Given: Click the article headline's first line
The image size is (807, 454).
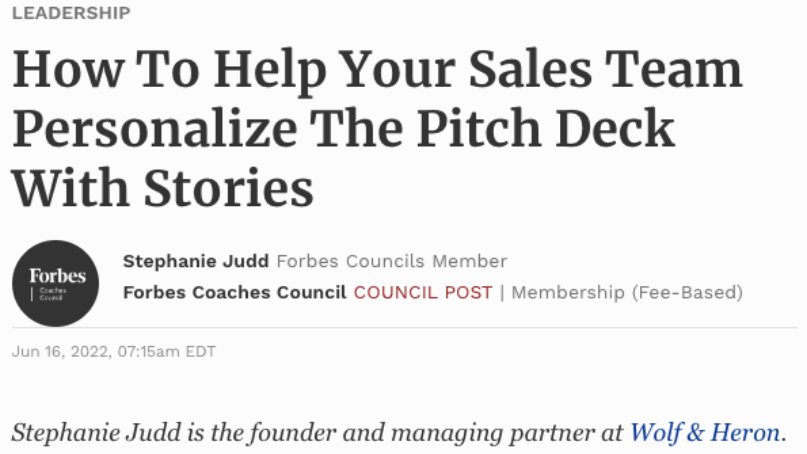Looking at the screenshot, I should pos(376,71).
